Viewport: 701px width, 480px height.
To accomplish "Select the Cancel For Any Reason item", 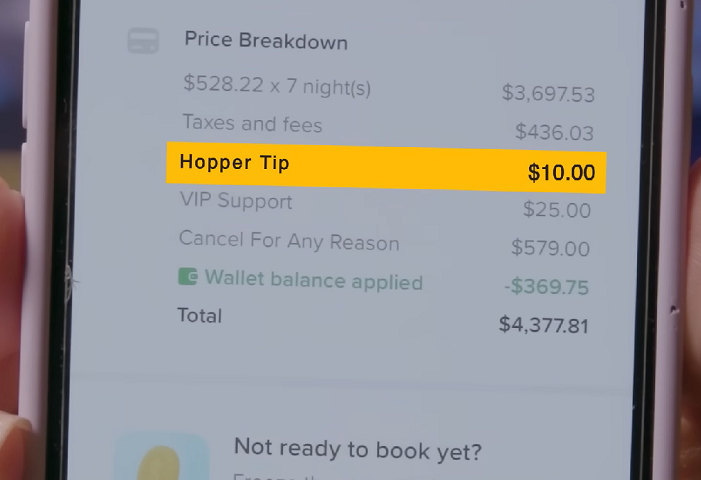I will [x=289, y=241].
